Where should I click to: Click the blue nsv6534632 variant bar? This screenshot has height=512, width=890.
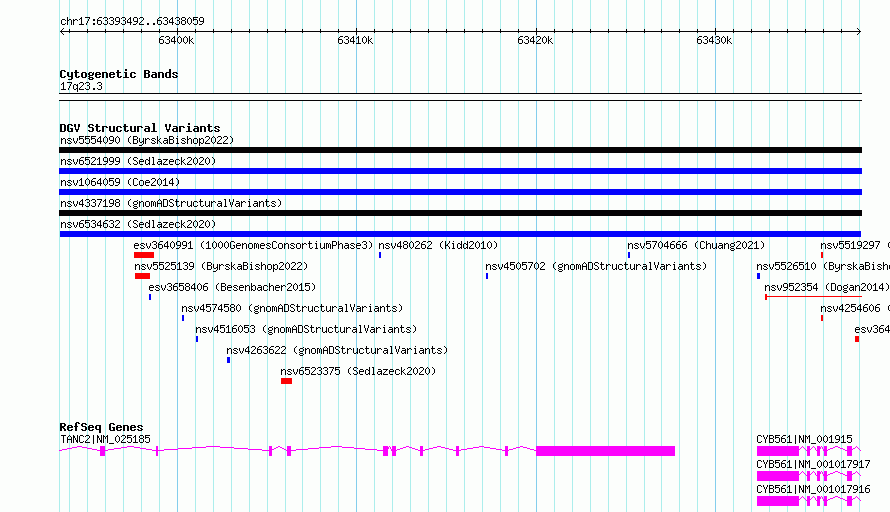[x=460, y=234]
